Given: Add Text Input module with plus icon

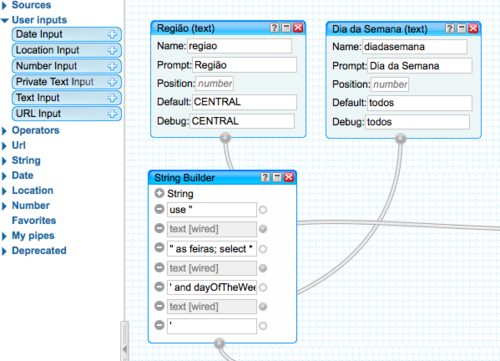Looking at the screenshot, I should pyautogui.click(x=112, y=98).
